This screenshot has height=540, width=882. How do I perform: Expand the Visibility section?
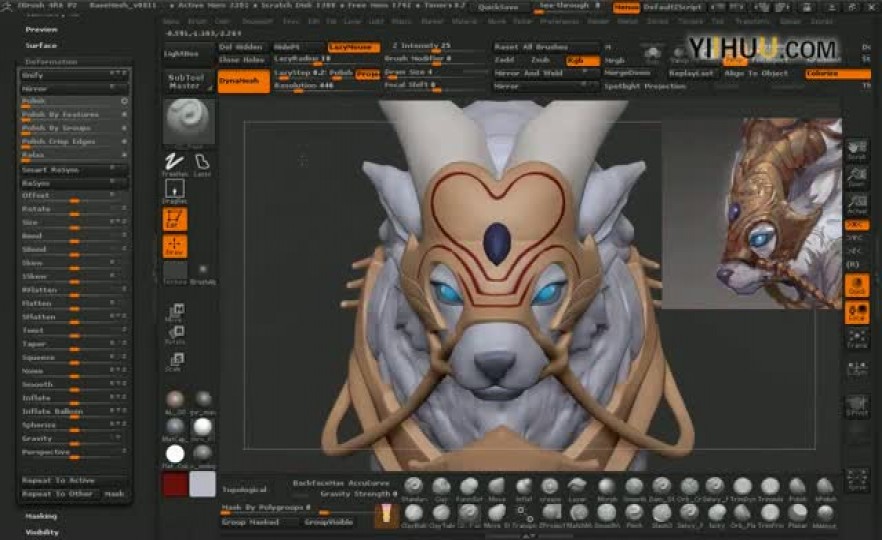42,532
